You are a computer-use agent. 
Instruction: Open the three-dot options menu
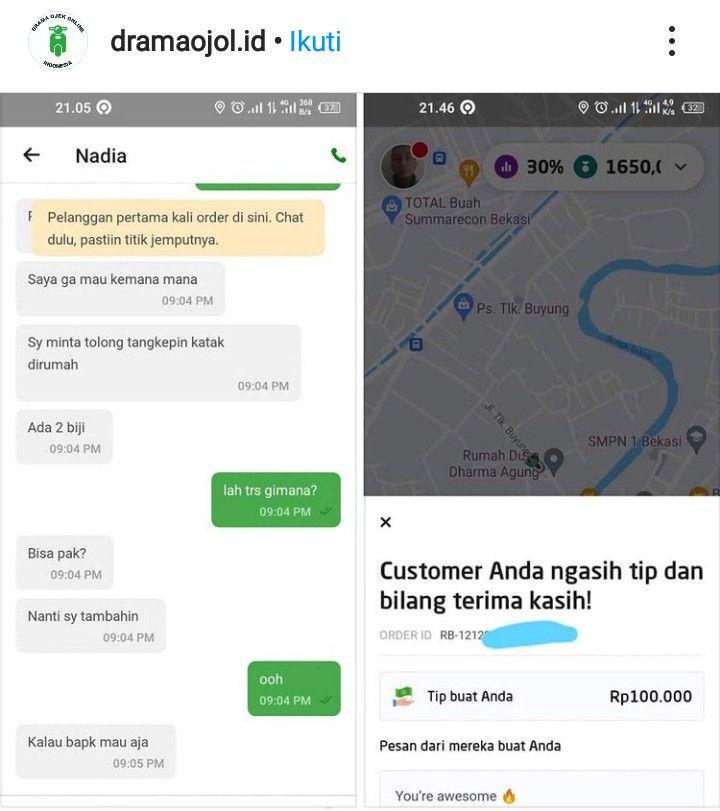point(671,41)
